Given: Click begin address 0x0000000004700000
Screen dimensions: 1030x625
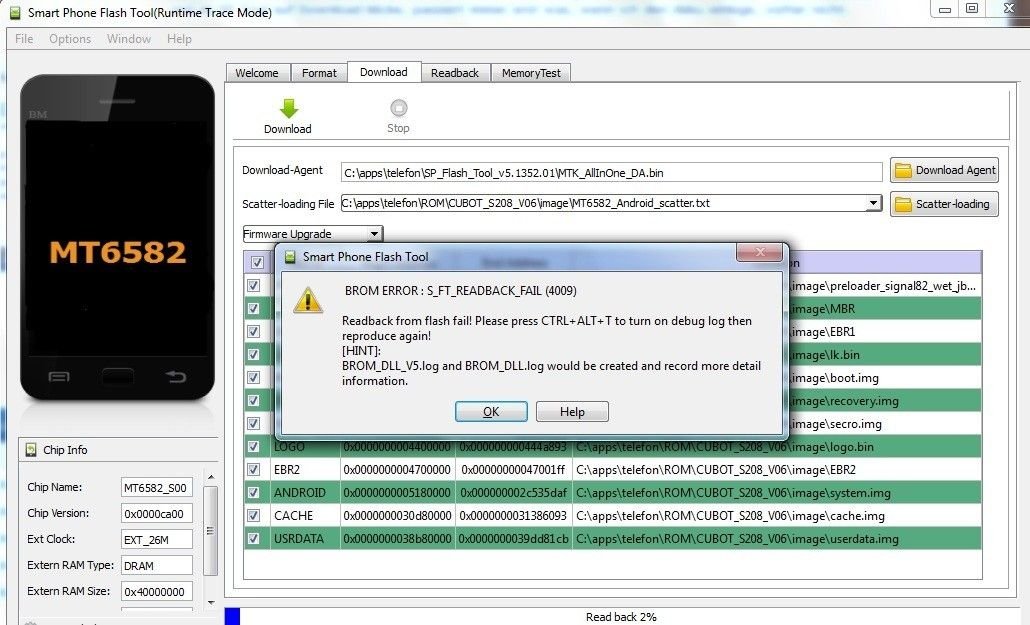Looking at the screenshot, I should [x=397, y=470].
